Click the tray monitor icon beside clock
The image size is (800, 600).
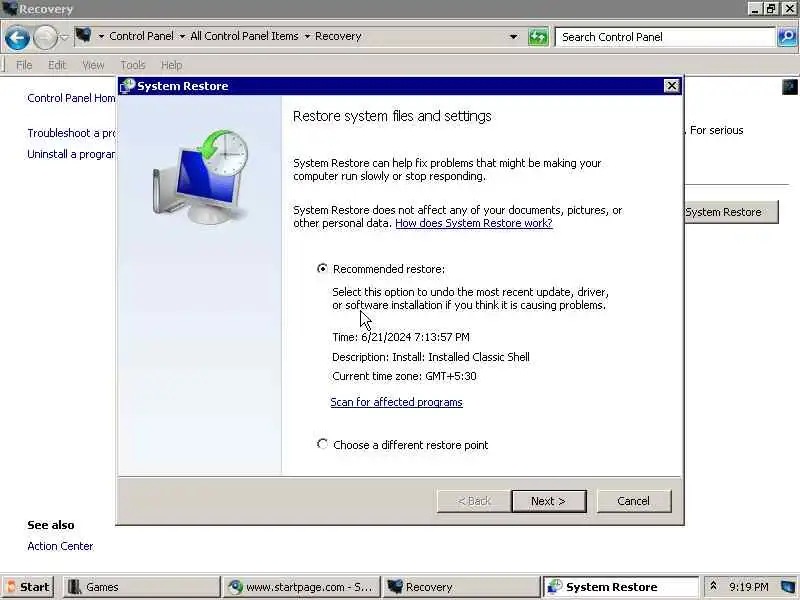click(x=788, y=587)
